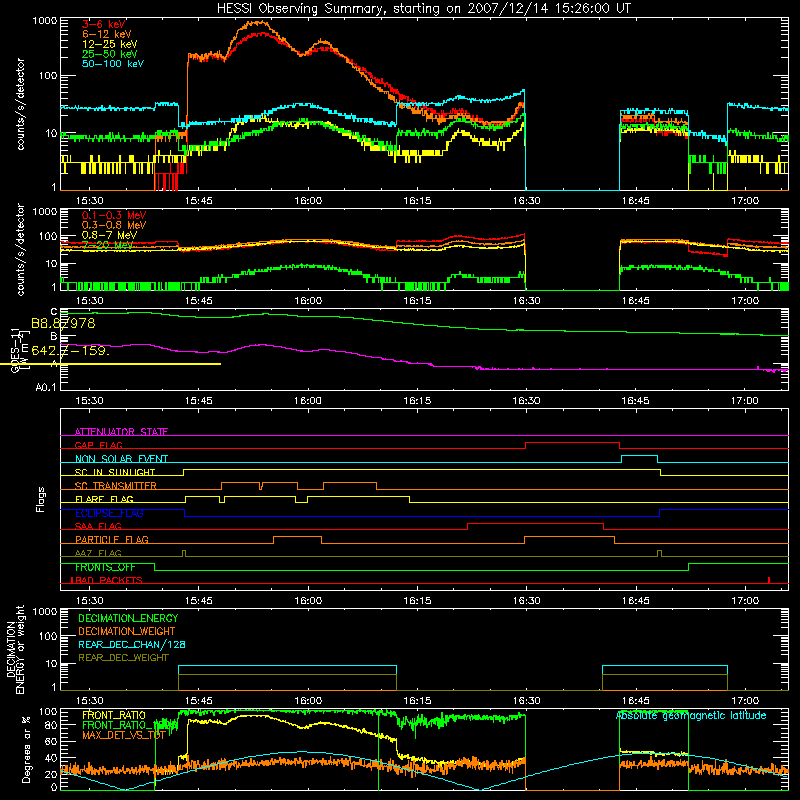This screenshot has height=800, width=800.
Task: Click the 'B8.82978' annotation in GOES panel
Action: [63, 323]
